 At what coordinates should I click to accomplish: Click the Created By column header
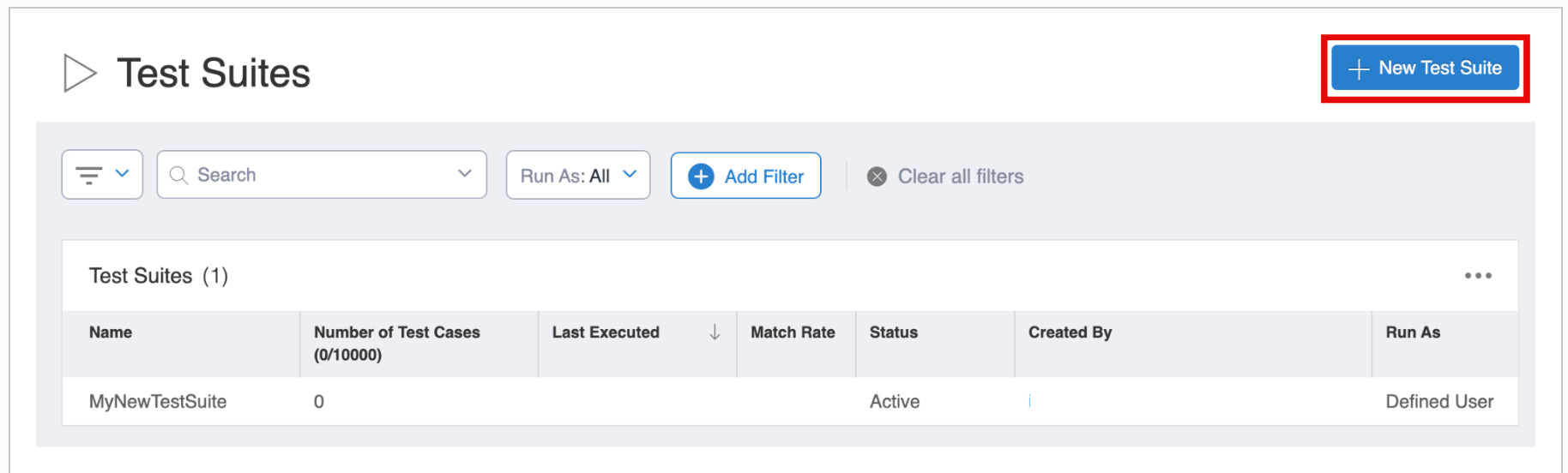click(1069, 332)
